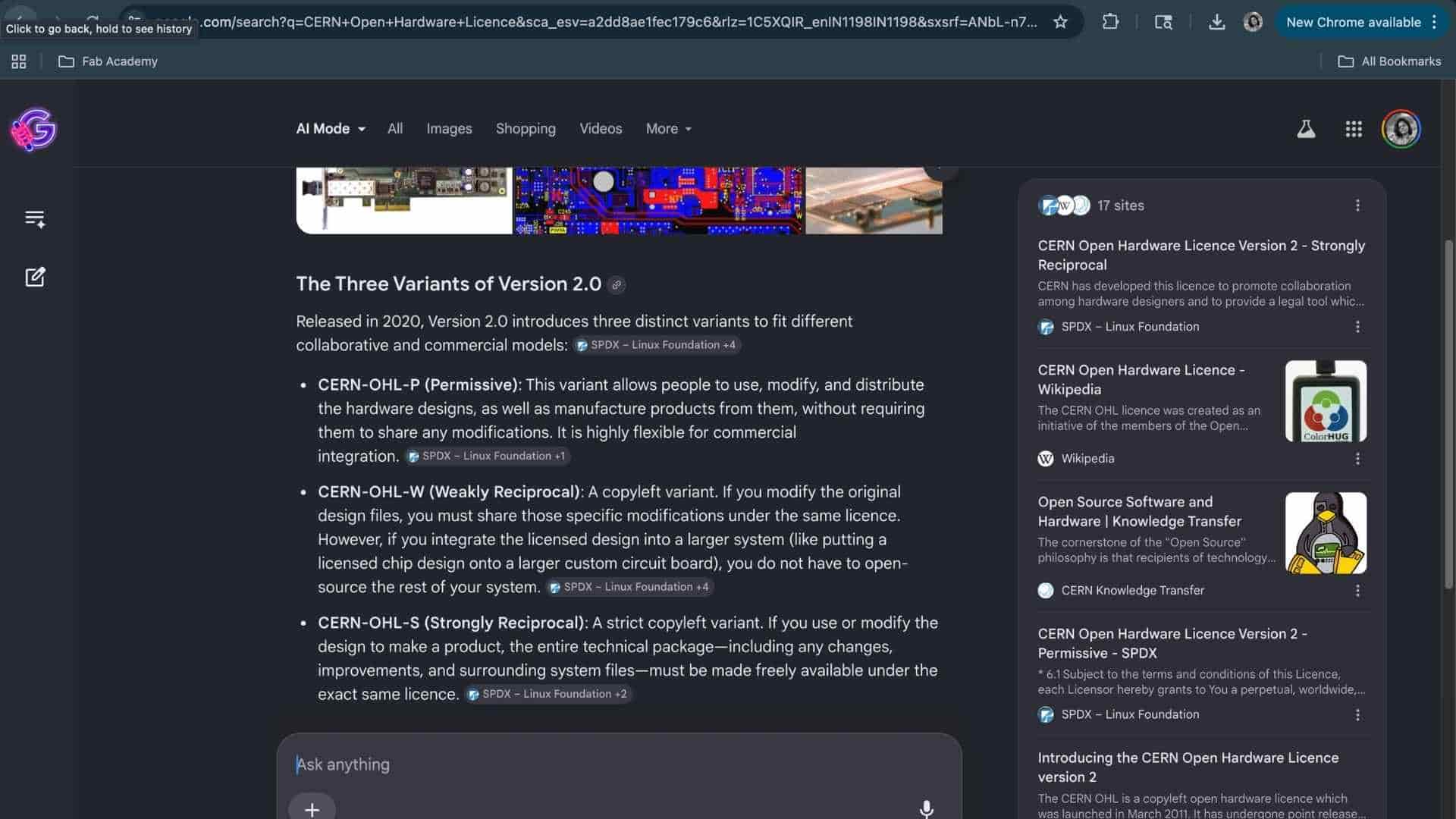
Task: Click the plus attachment button
Action: click(312, 808)
